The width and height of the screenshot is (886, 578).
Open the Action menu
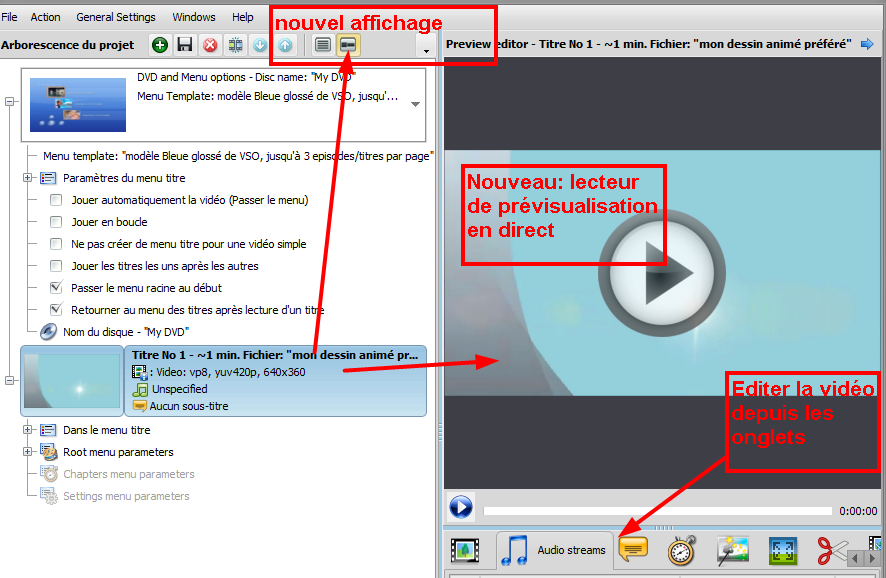click(45, 17)
